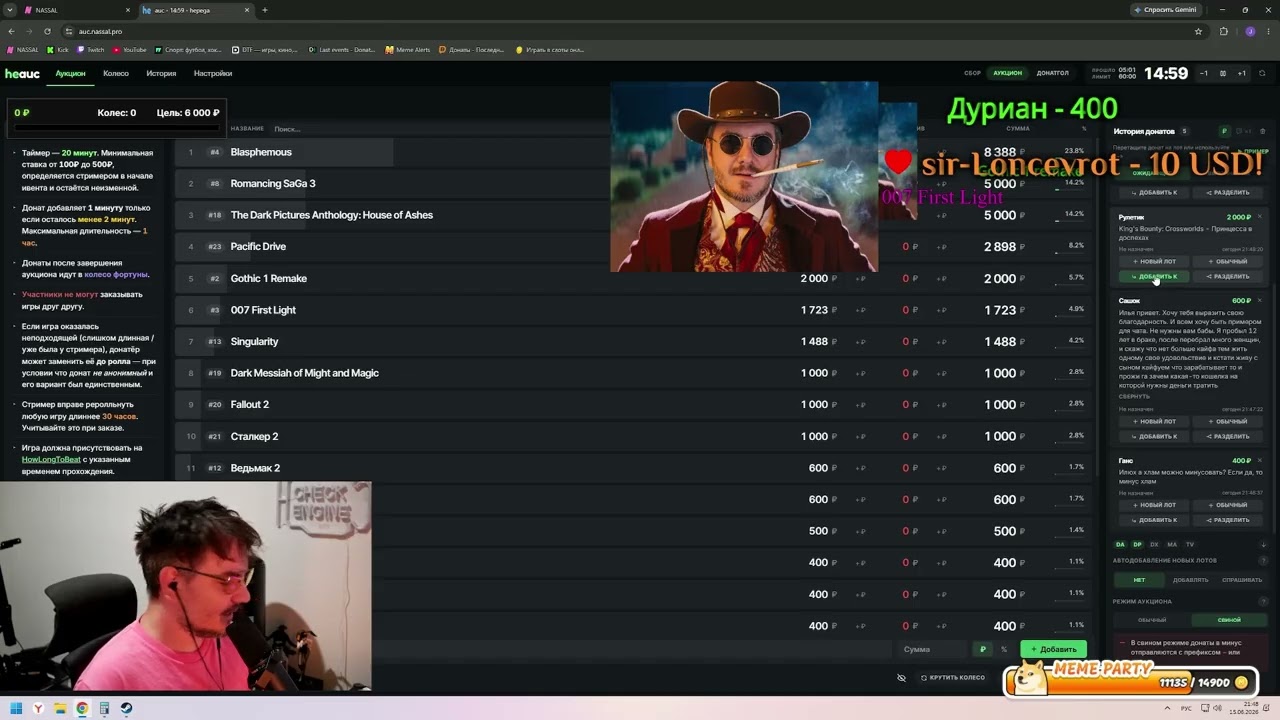Screen dimensions: 1280x720
Task: Spin the wheel via Крутить колесо
Action: (953, 677)
